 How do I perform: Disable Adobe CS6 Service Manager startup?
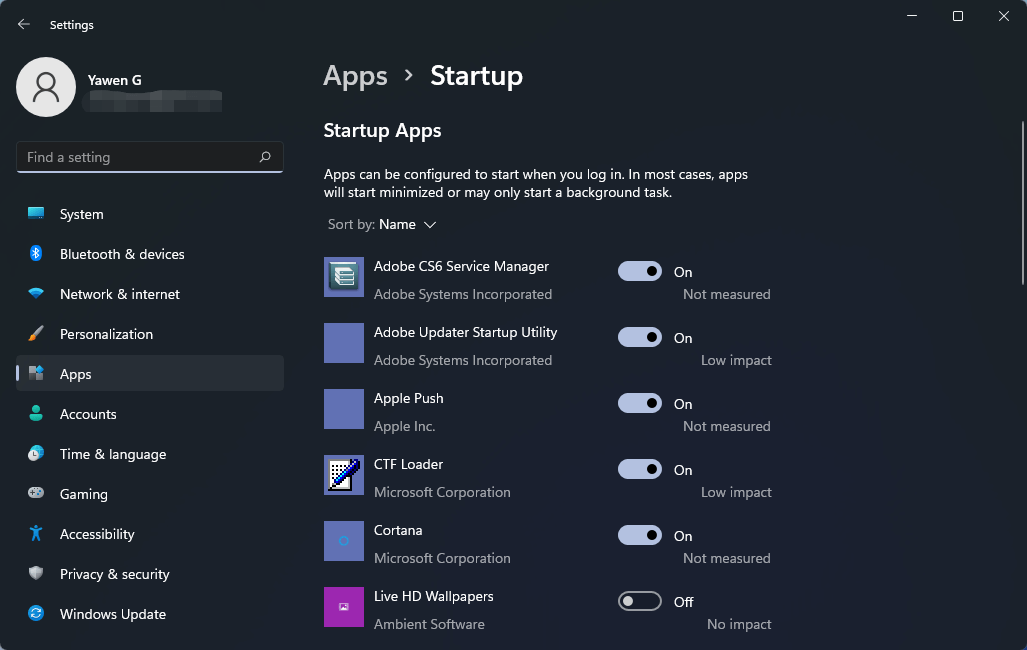(x=640, y=271)
